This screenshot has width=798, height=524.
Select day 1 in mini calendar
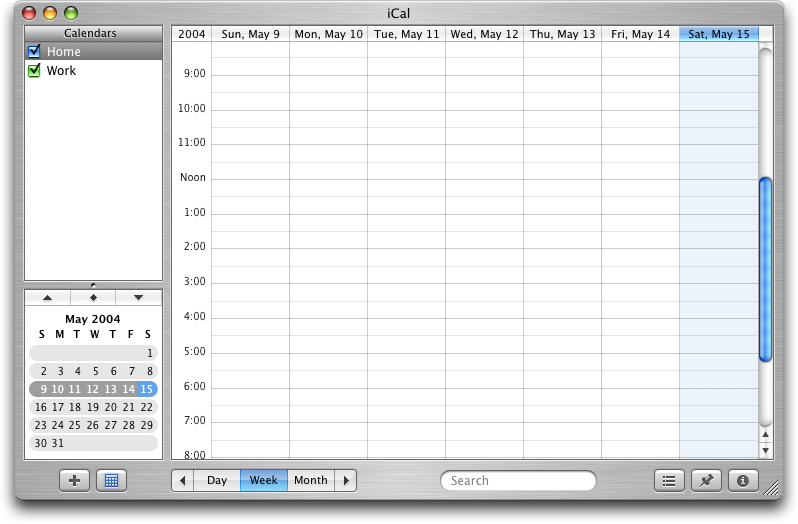point(150,353)
